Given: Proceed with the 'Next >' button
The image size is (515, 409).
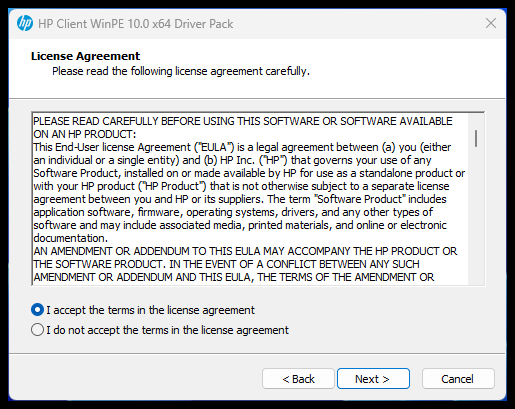Looking at the screenshot, I should 373,379.
